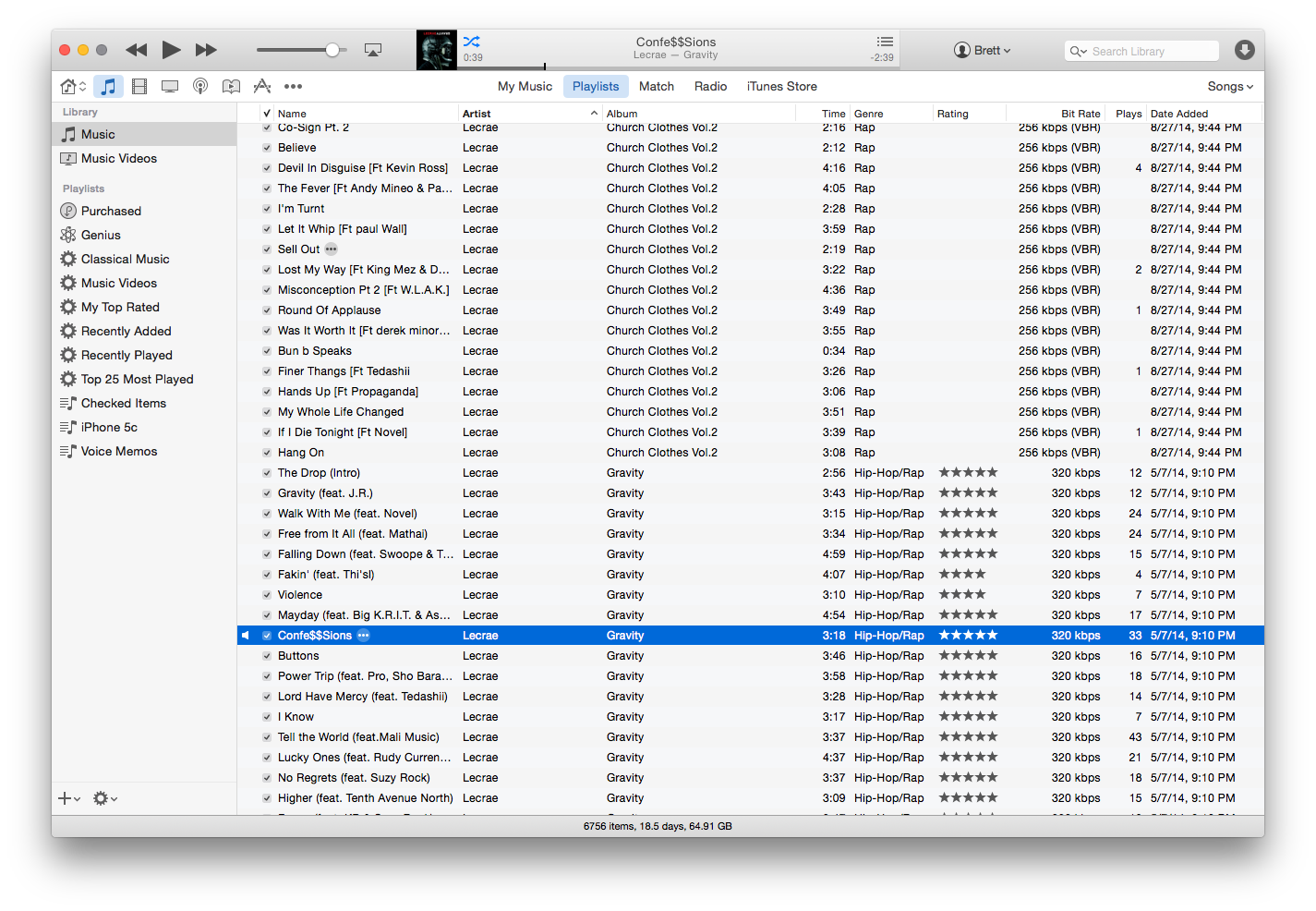Skip back with the previous track button
This screenshot has width=1316, height=911.
(x=137, y=50)
